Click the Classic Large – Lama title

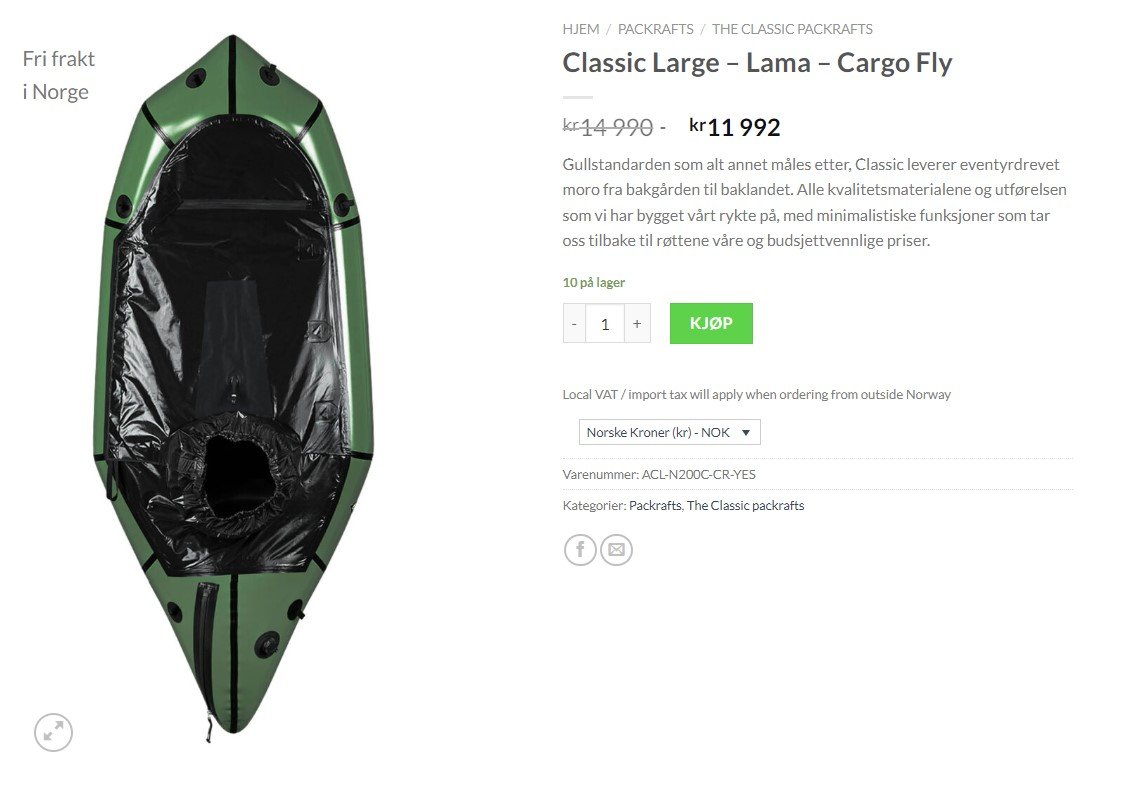point(757,63)
